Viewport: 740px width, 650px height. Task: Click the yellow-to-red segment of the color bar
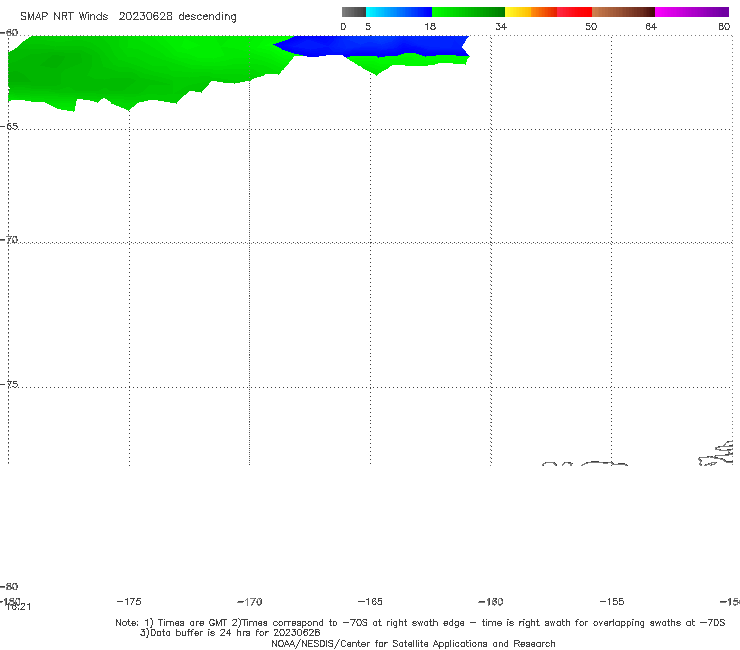coord(548,12)
